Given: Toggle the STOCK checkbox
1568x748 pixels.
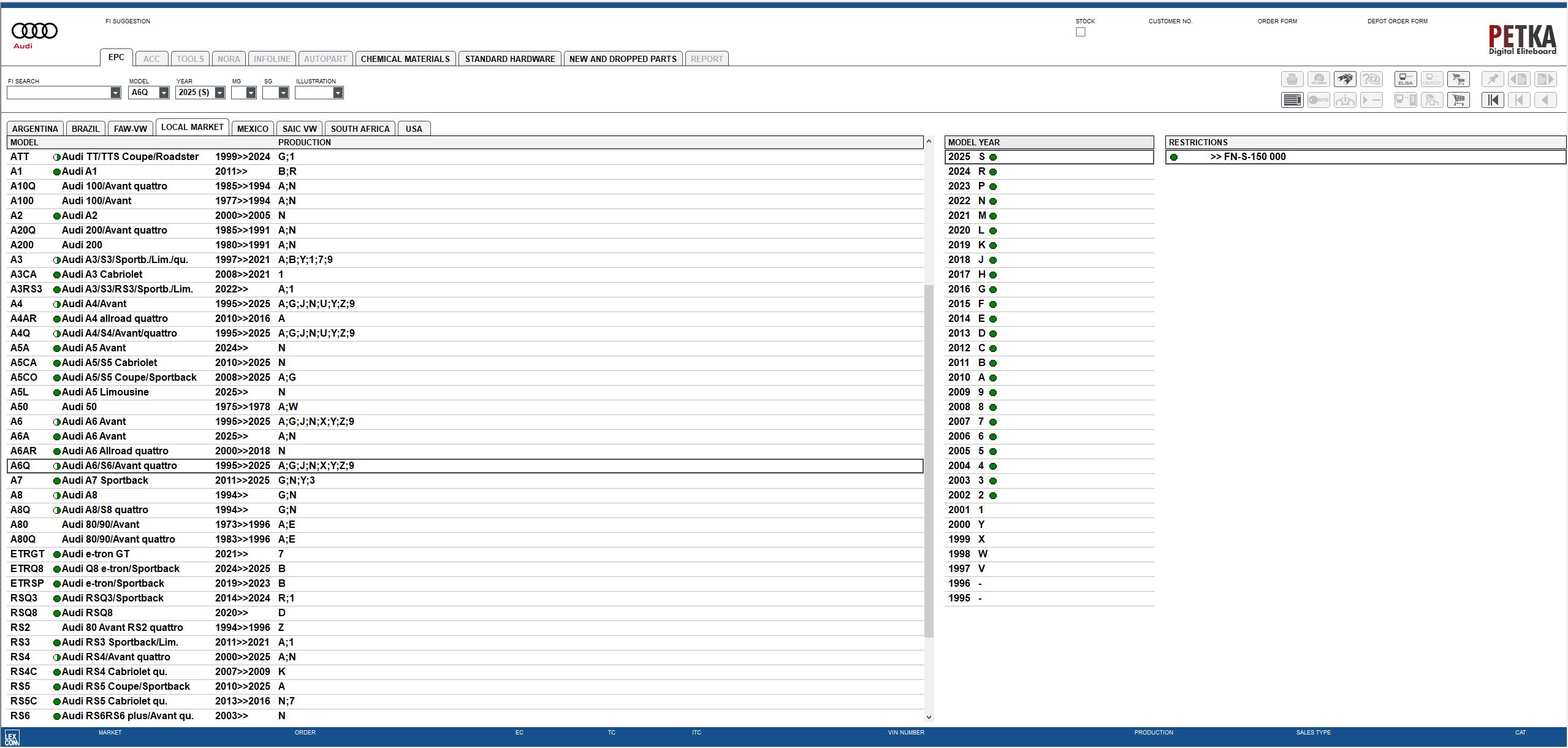Looking at the screenshot, I should [1081, 32].
